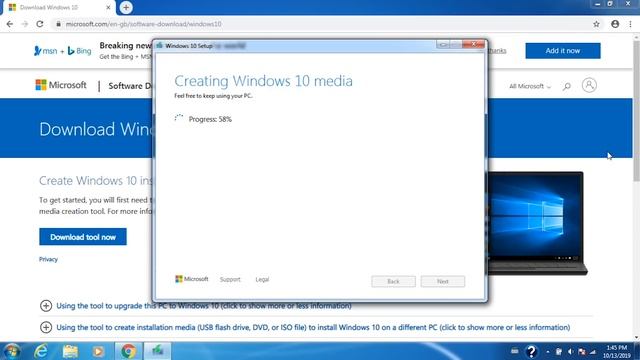Screen dimensions: 640x360
Task: Switch to Windows 10 Setup taskbar item
Action: 158,351
